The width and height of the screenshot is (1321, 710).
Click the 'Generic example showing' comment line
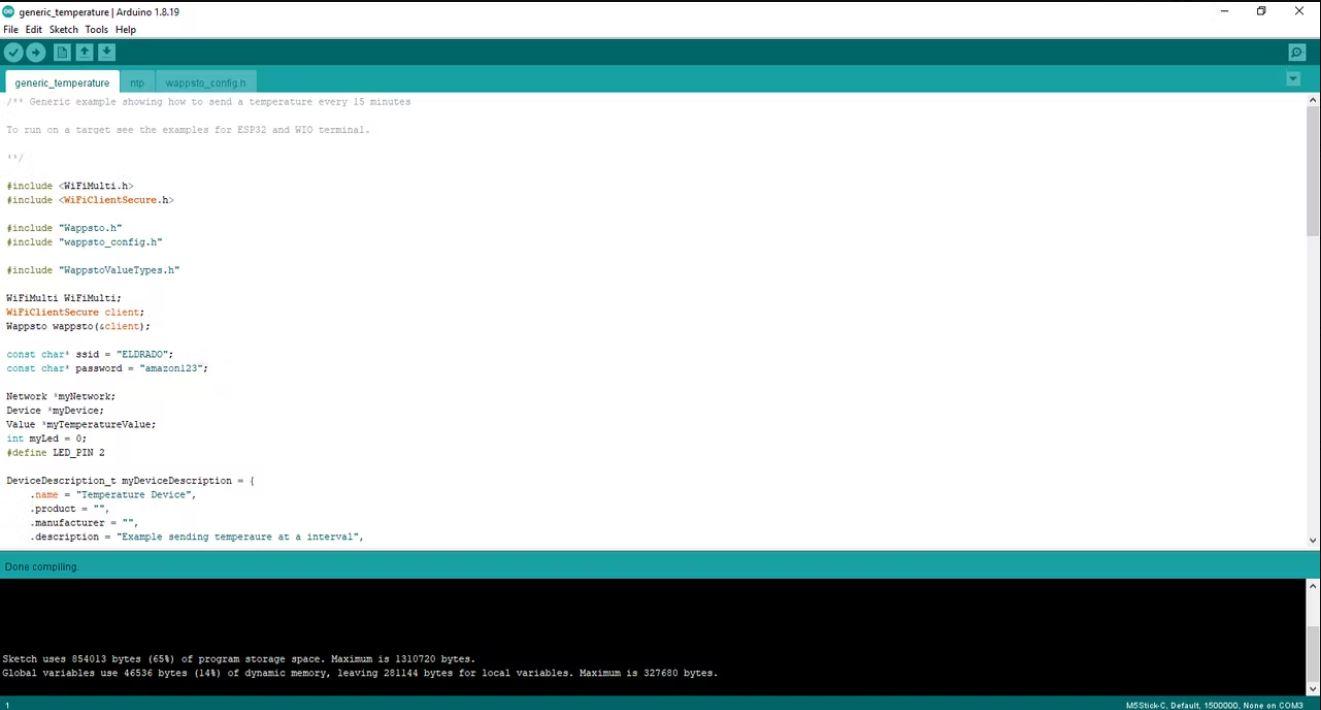click(208, 102)
